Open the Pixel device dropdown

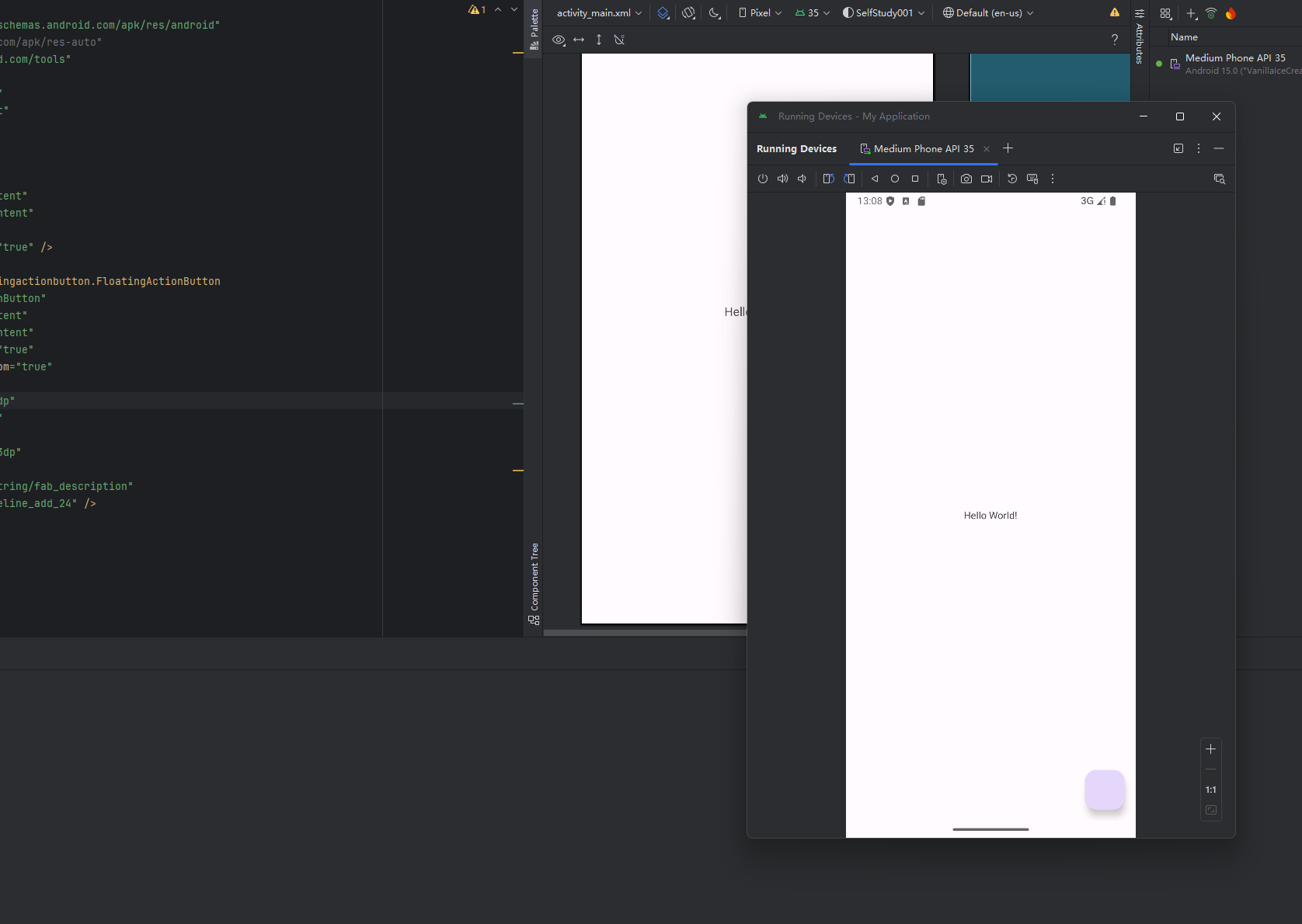click(760, 13)
